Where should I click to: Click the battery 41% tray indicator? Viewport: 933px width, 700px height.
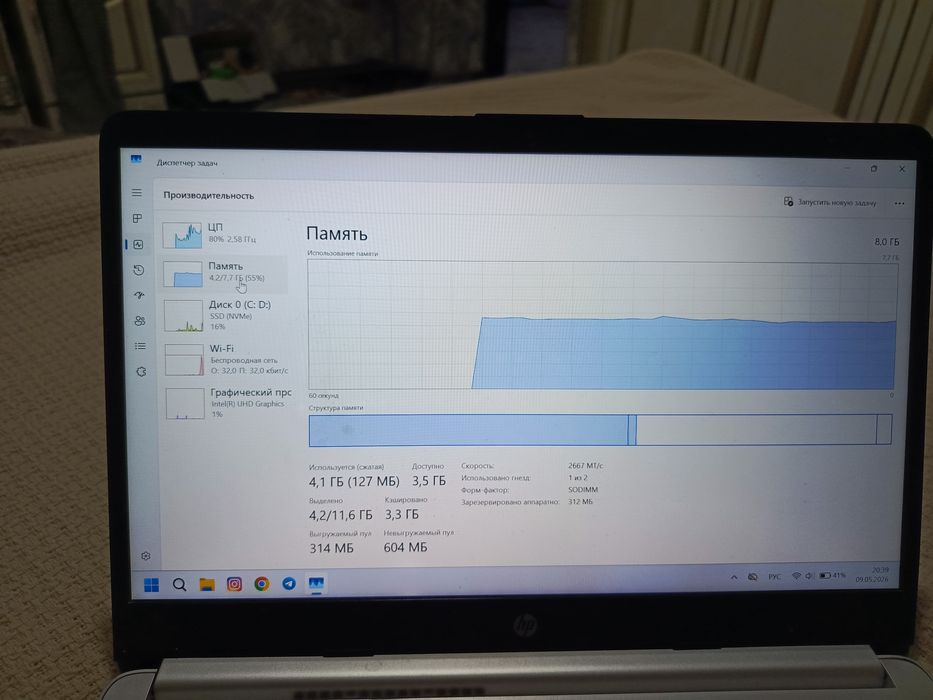pos(832,576)
